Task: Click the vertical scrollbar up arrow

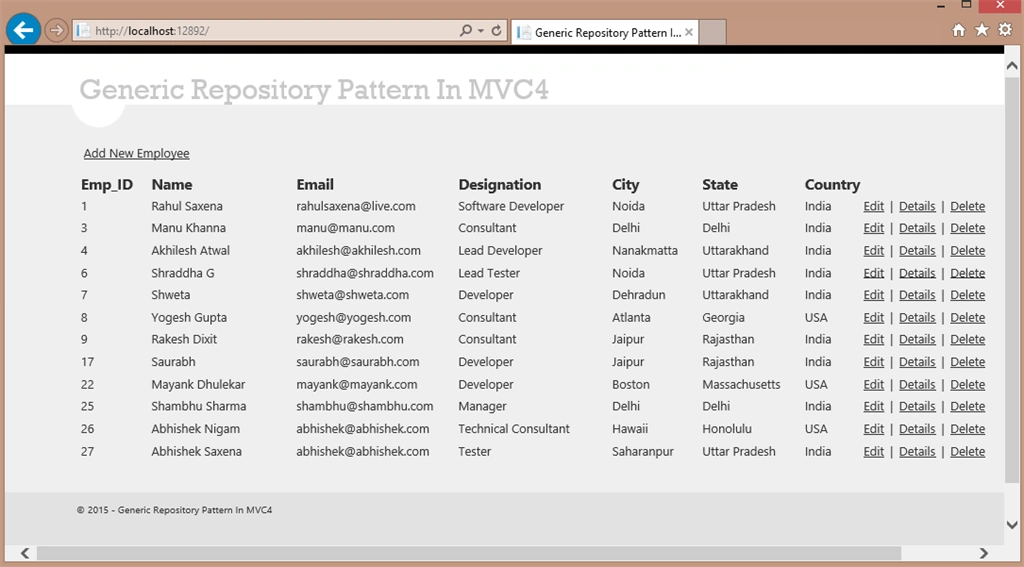Action: (x=1012, y=66)
